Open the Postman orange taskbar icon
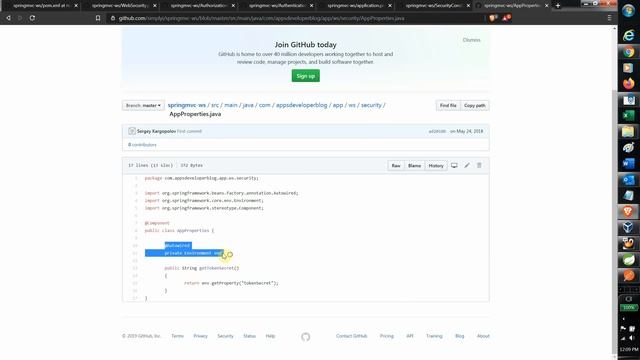 coord(629,276)
